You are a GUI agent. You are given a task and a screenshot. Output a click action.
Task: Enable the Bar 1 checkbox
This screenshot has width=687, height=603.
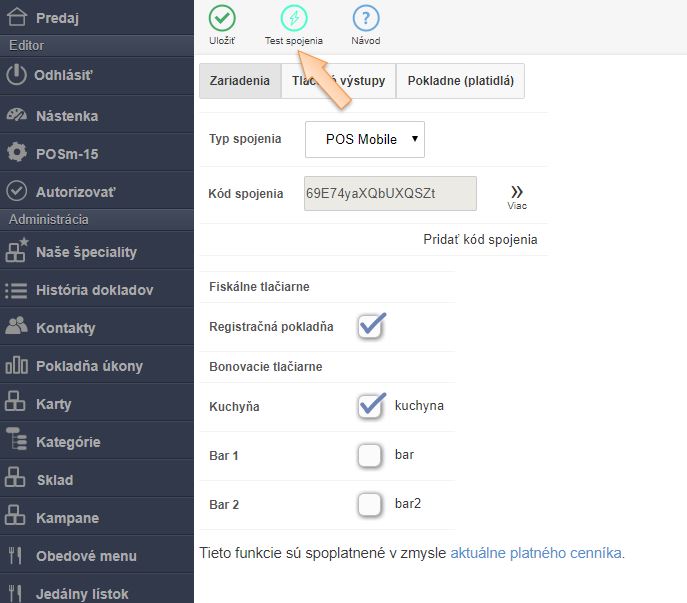370,455
